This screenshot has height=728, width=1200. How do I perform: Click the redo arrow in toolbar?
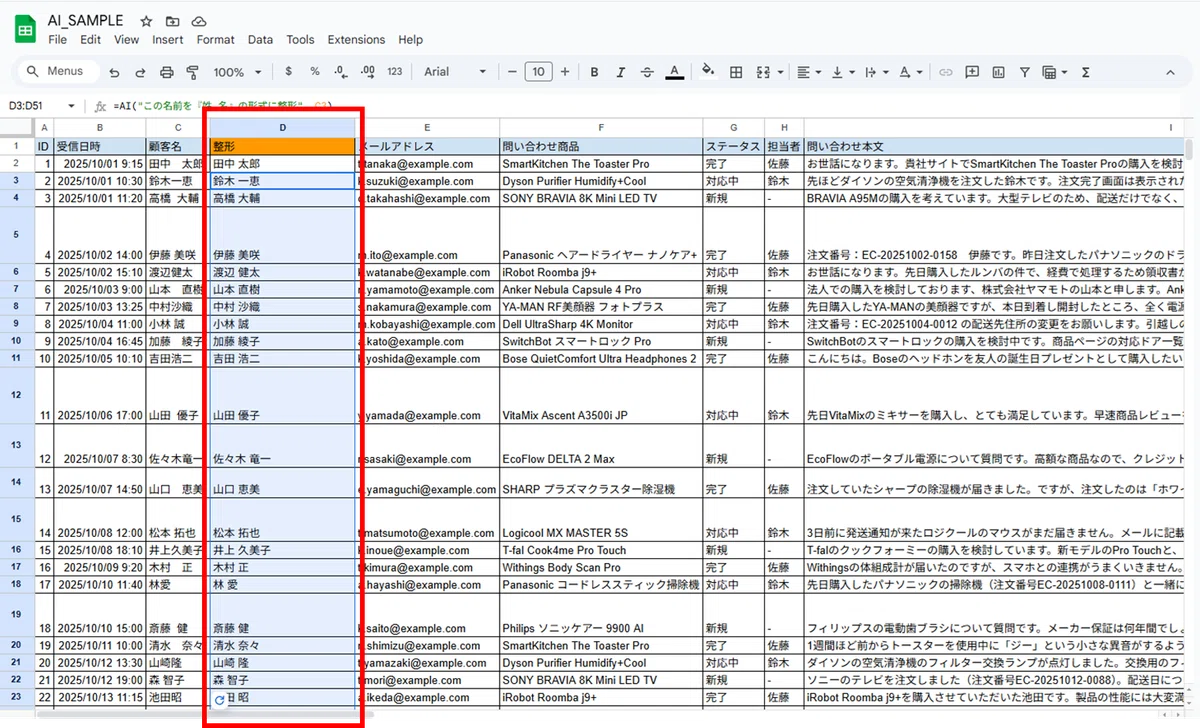pos(140,72)
